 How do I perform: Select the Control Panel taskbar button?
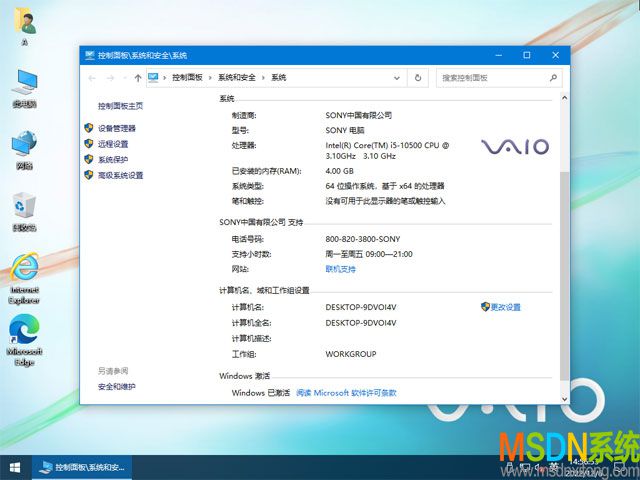point(82,467)
